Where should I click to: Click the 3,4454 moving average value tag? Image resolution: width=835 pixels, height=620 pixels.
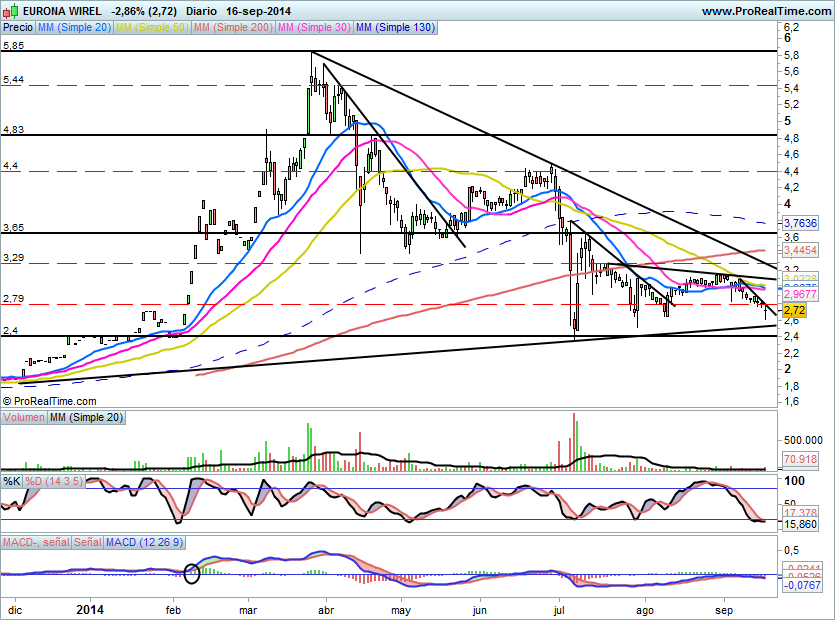tap(800, 250)
